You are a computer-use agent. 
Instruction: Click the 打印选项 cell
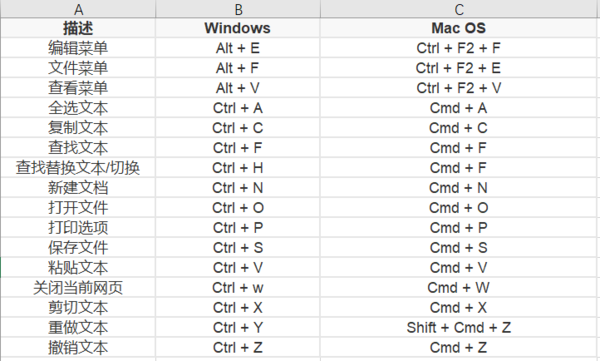point(78,227)
